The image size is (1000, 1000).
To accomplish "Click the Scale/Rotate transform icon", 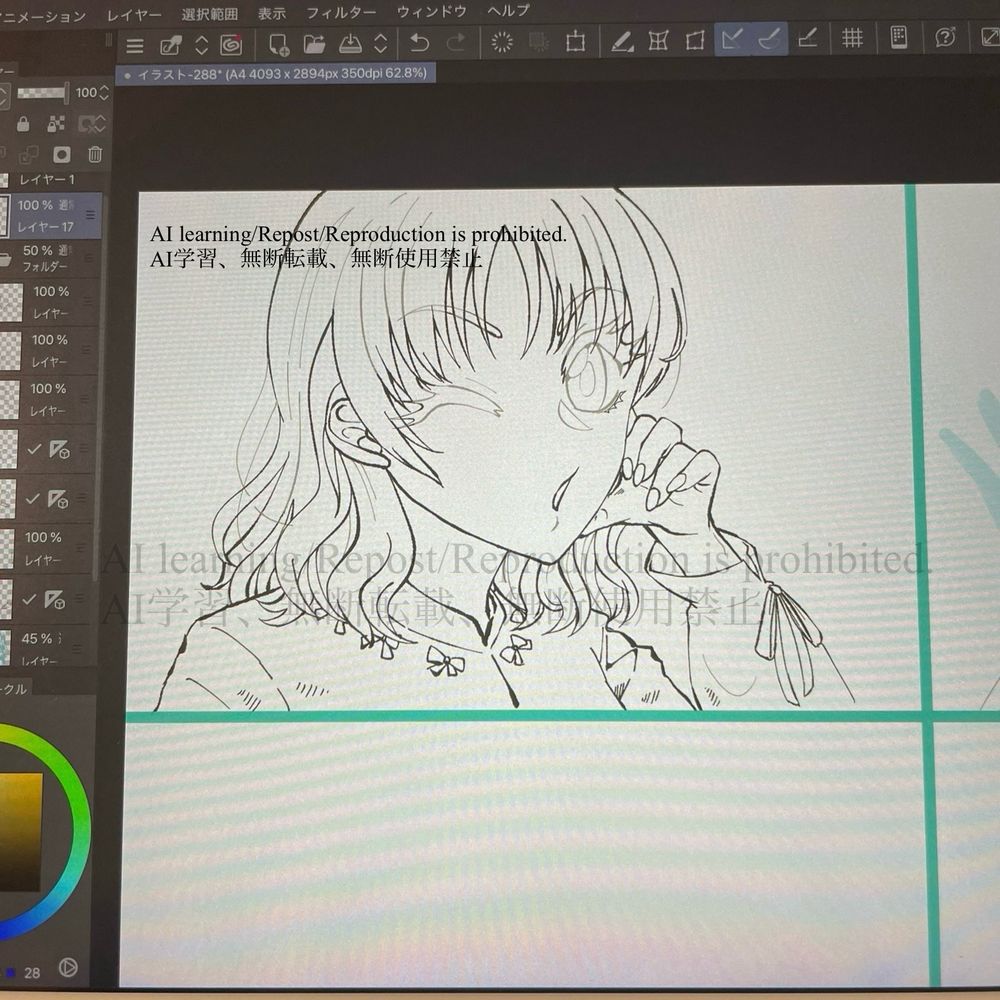I will tap(575, 41).
